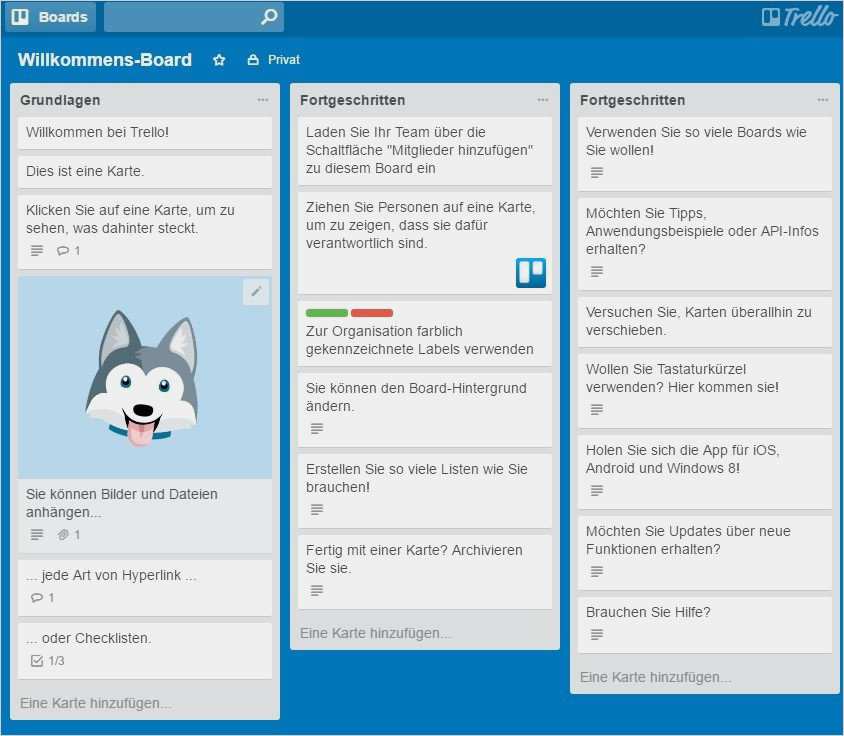
Task: Open 'Klicken Sie auf eine Karte' card
Action: (x=145, y=232)
